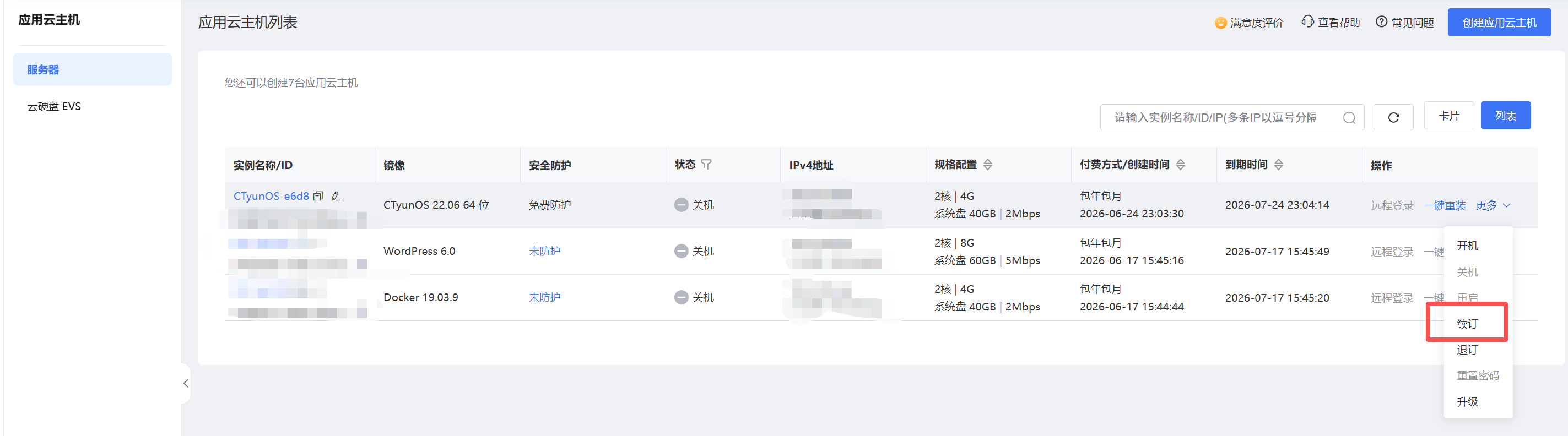Screen dimensions: 1568x436
Task: Click the 免费防护 cell
Action: (550, 205)
